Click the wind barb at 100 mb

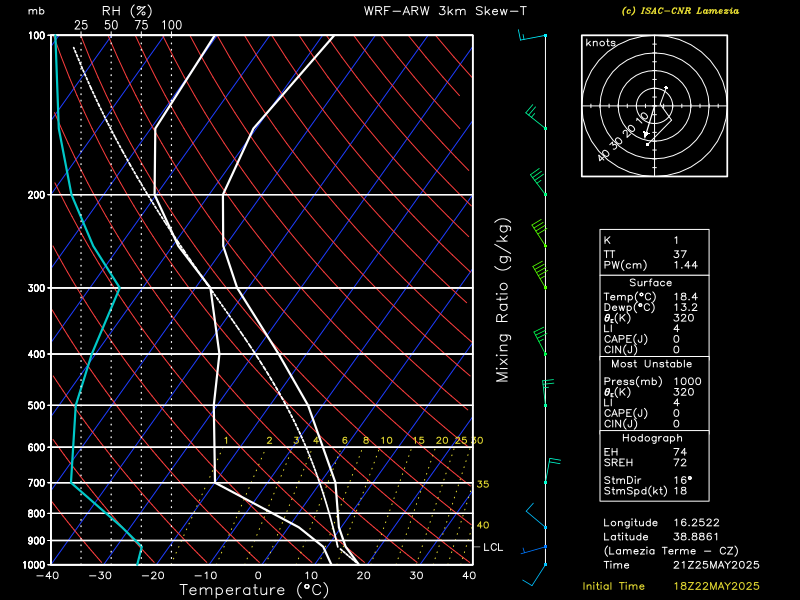532,36
